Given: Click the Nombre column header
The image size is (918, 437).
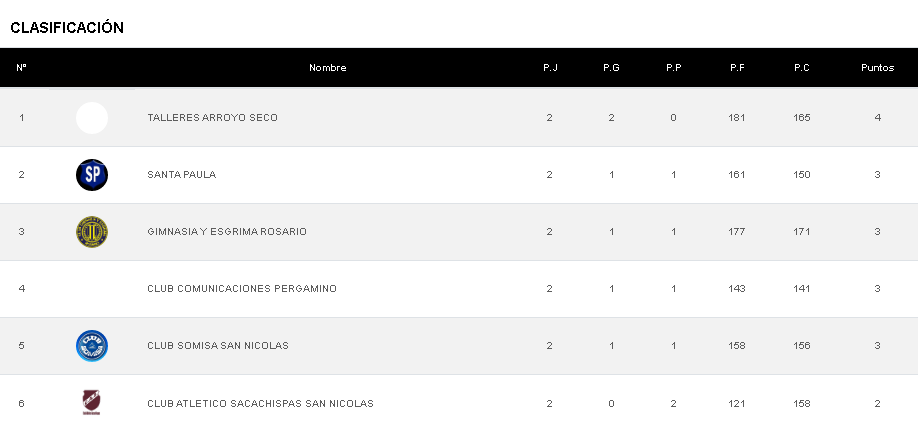Looking at the screenshot, I should [x=328, y=68].
